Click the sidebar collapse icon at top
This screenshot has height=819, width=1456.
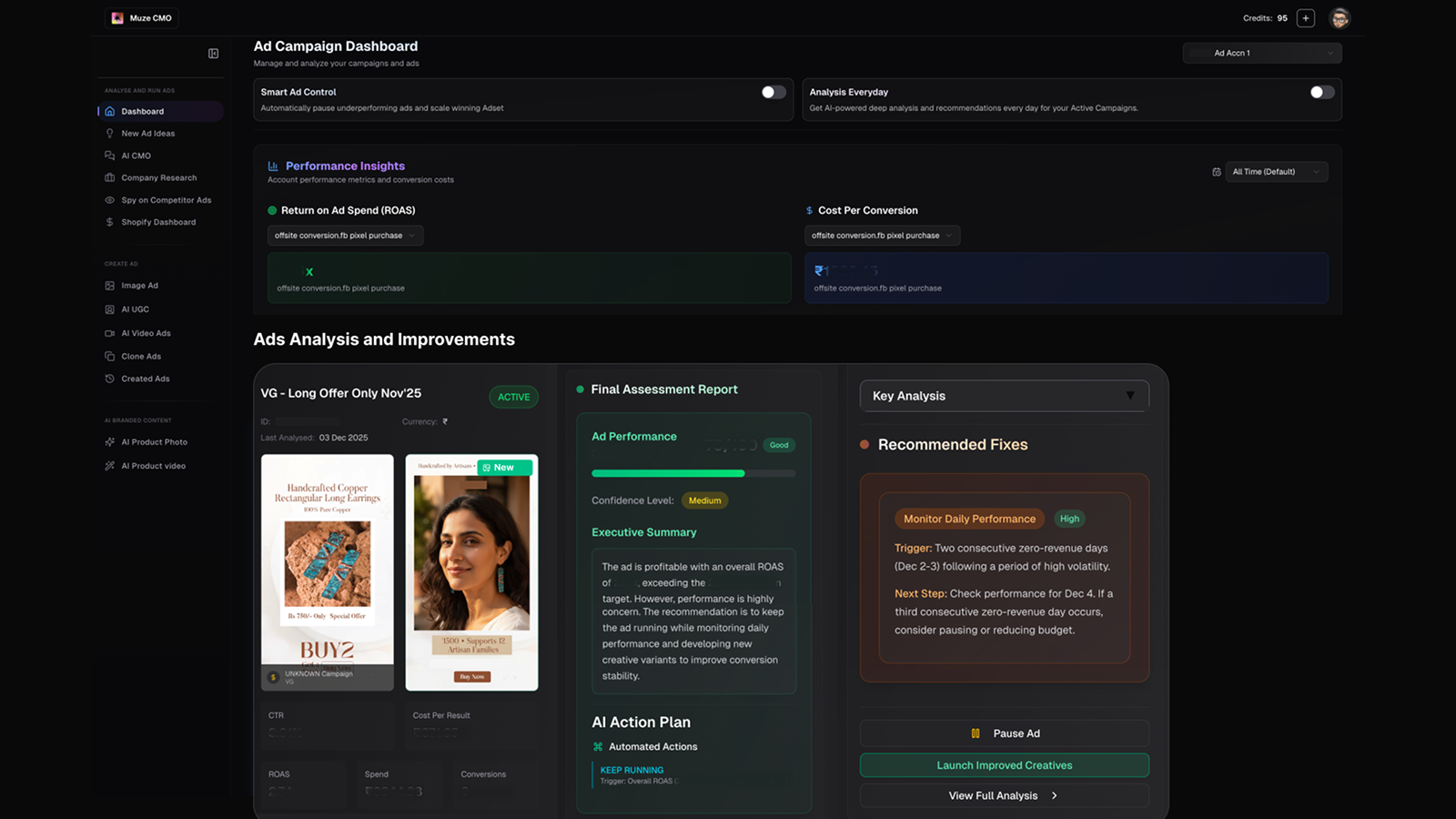pos(213,54)
